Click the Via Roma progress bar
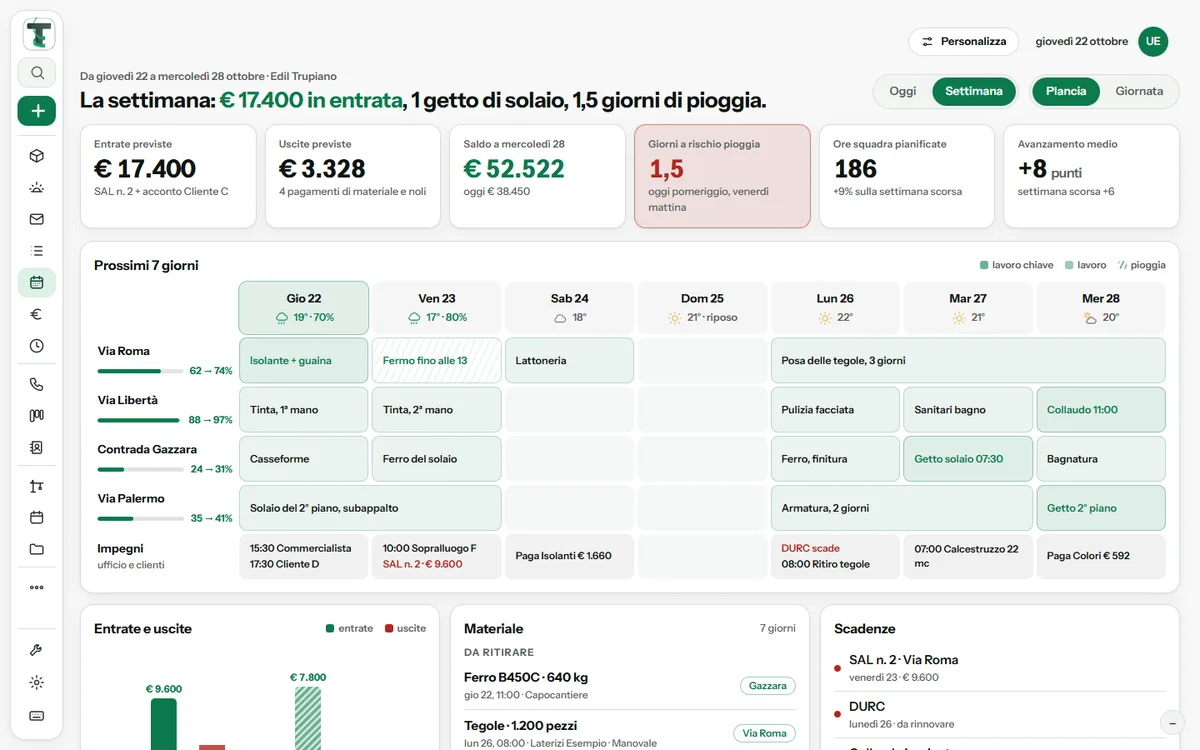This screenshot has height=750, width=1200. 140,371
